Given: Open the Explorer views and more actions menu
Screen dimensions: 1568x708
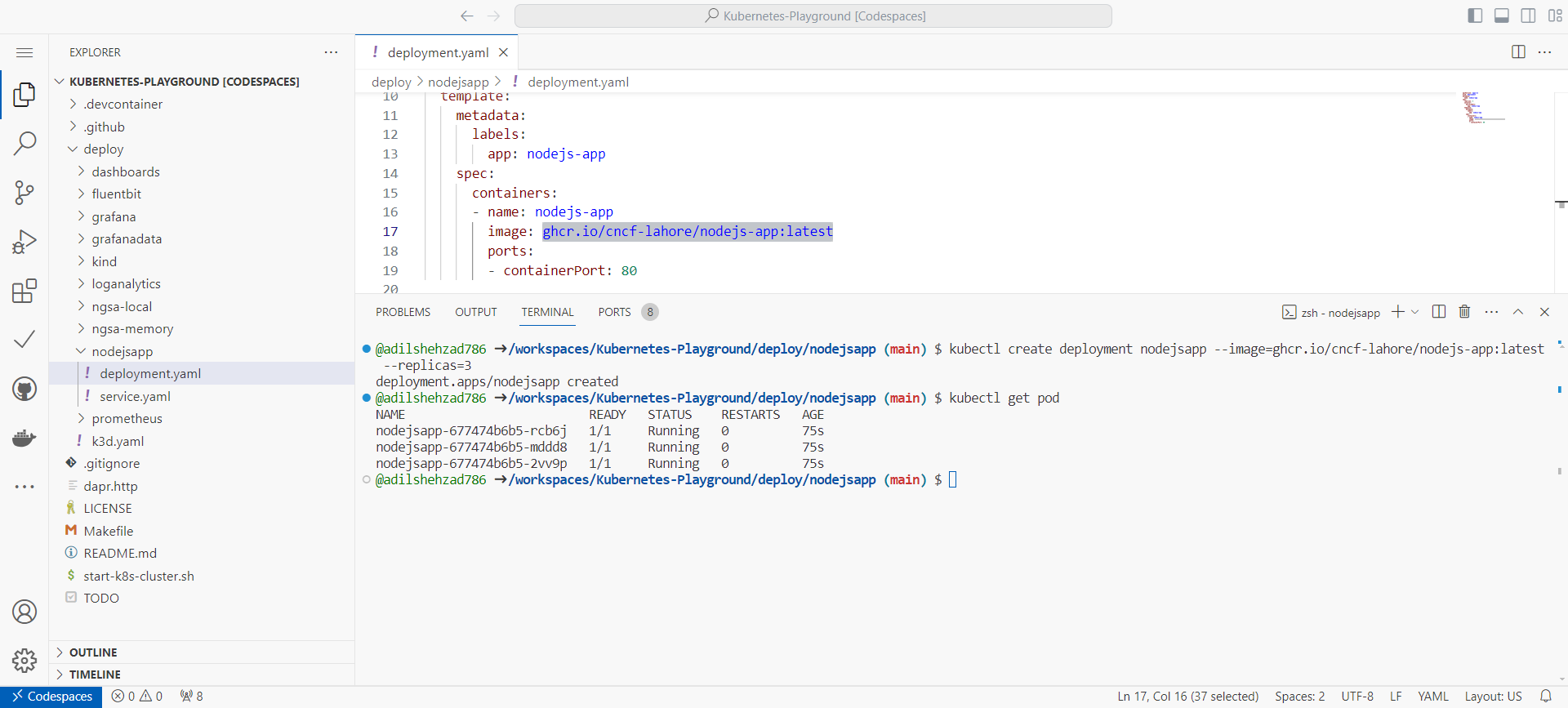Looking at the screenshot, I should (331, 52).
